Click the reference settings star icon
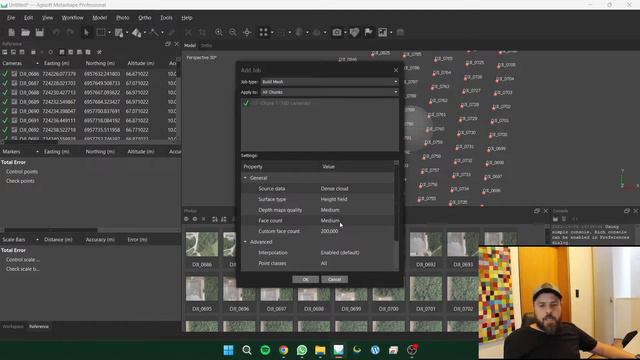Screen dimensions: 640x360 coord(99,52)
